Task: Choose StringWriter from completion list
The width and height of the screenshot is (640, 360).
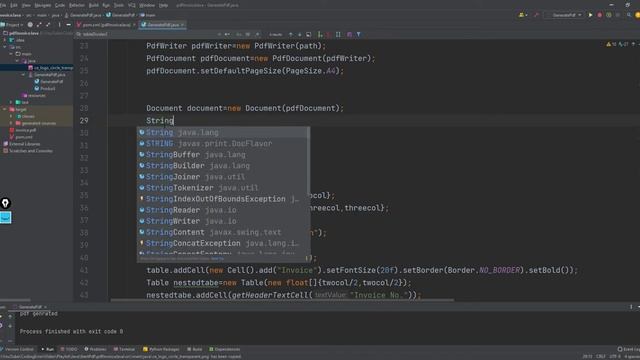Action: coord(223,221)
